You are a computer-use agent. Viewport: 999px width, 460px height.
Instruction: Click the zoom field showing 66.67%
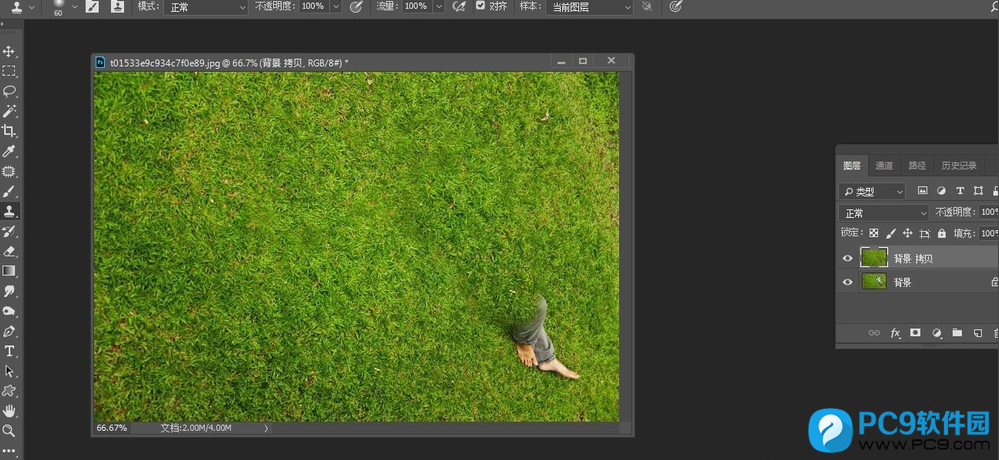[x=111, y=428]
